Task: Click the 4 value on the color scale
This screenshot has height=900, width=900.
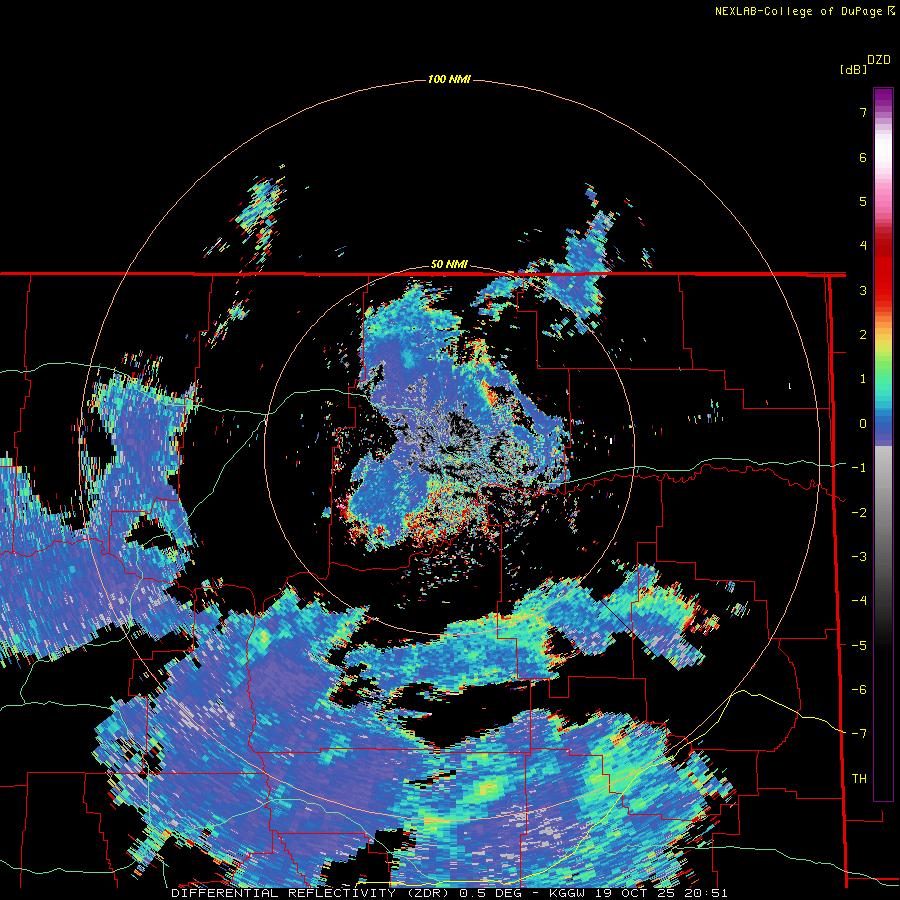Action: 863,246
